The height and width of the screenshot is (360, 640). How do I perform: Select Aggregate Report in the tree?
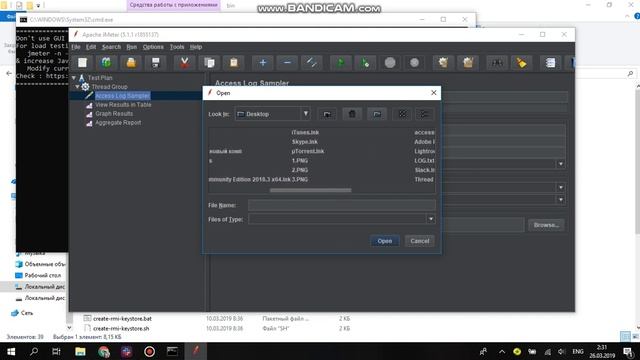(x=118, y=122)
